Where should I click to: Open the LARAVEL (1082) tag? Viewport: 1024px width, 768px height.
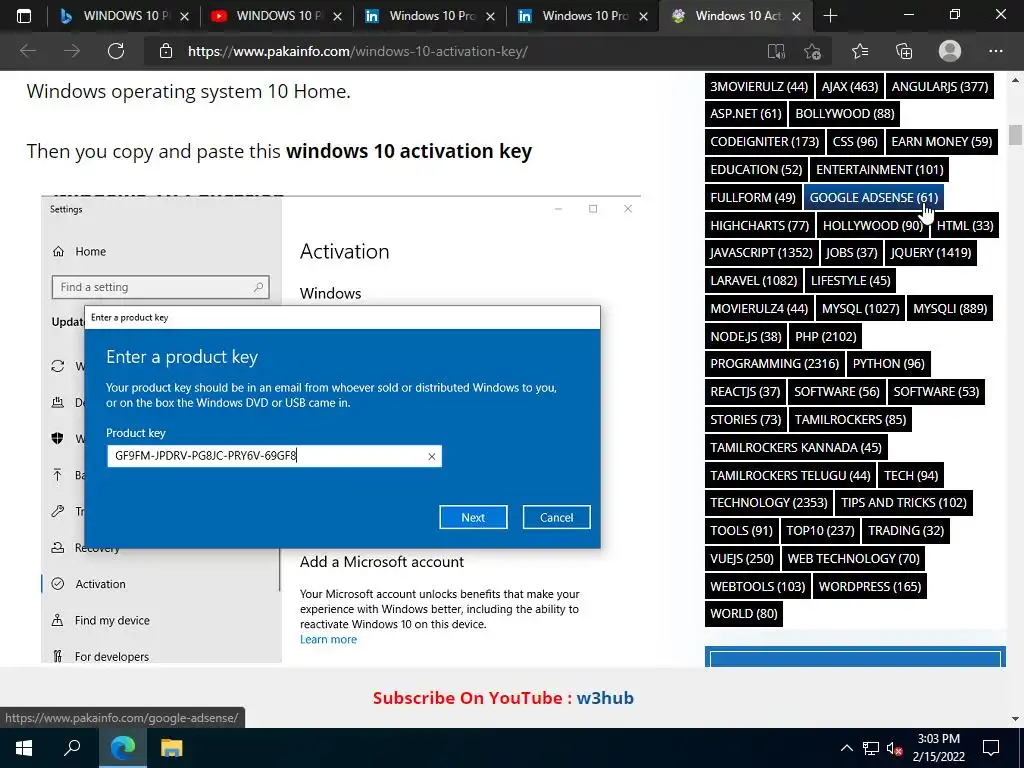[x=754, y=281]
